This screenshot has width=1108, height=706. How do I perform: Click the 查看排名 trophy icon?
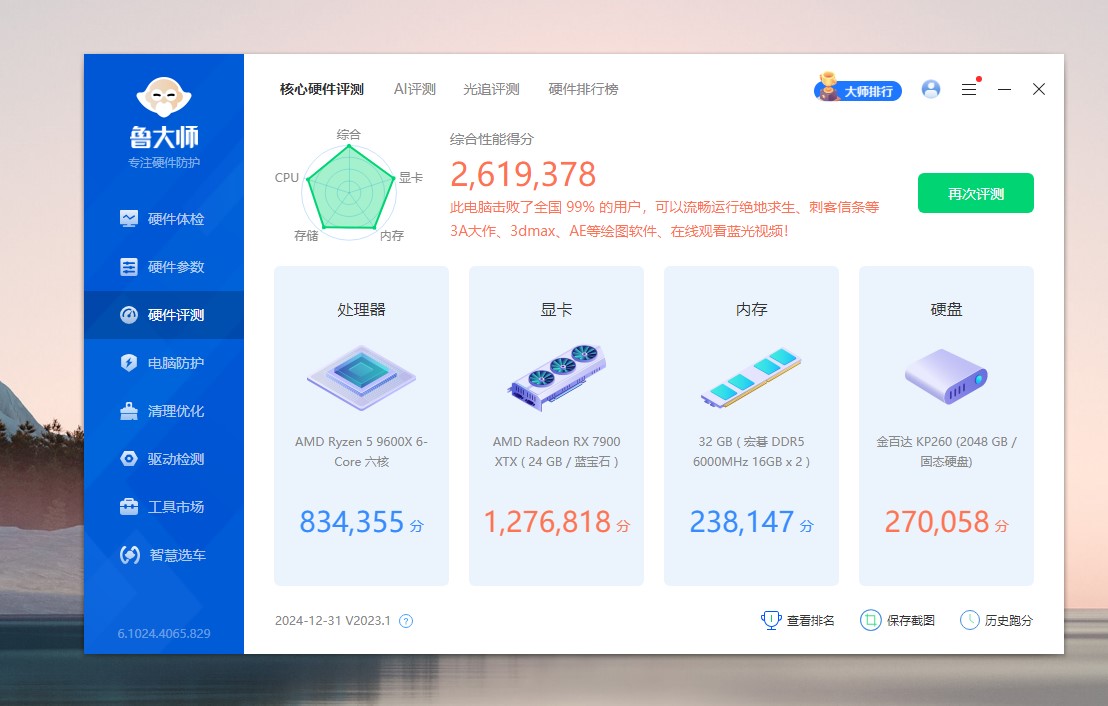771,620
